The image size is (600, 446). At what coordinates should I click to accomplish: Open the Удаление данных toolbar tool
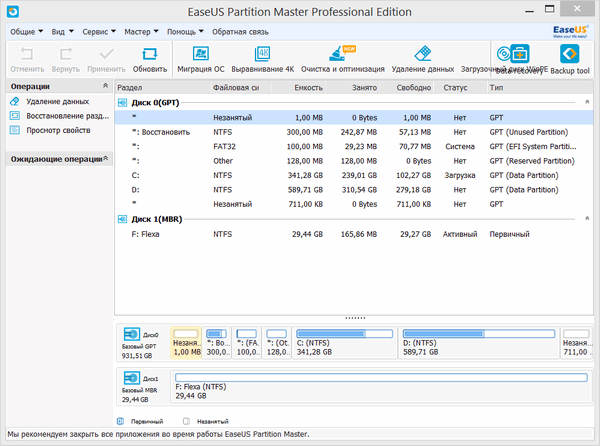tap(422, 54)
